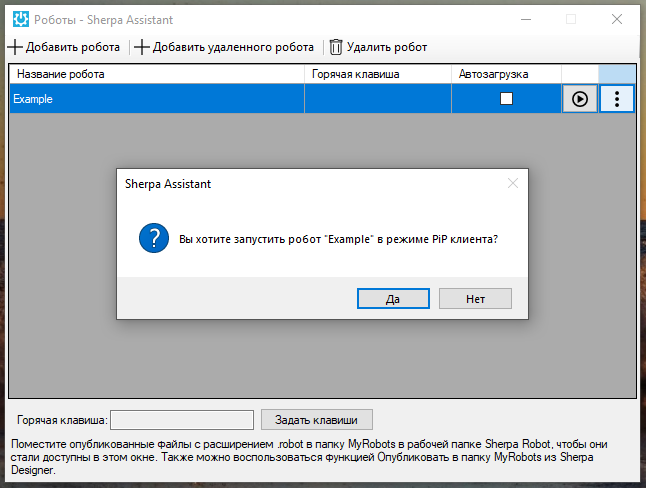Click the Example row's hotkey cell
This screenshot has height=488, width=646.
(378, 99)
